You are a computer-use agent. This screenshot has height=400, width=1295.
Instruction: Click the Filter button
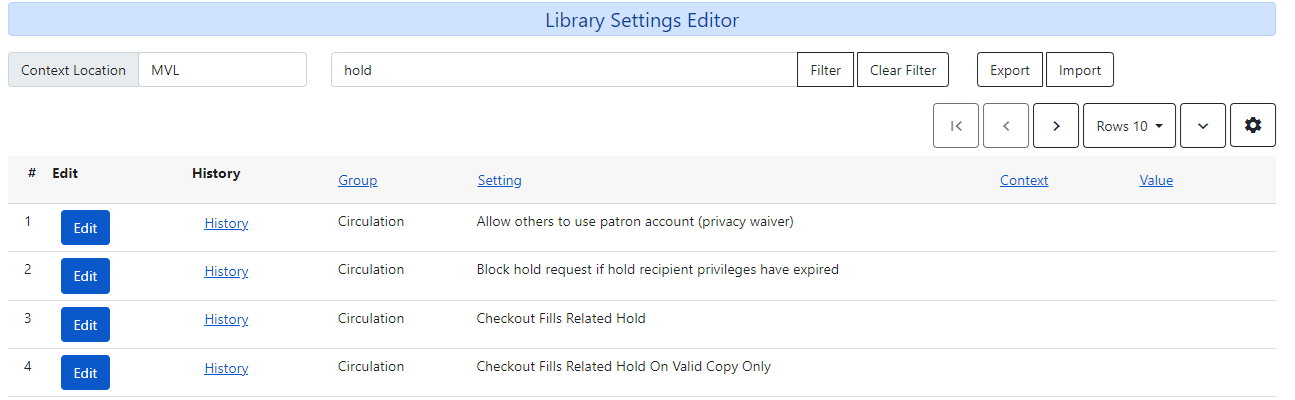[825, 70]
